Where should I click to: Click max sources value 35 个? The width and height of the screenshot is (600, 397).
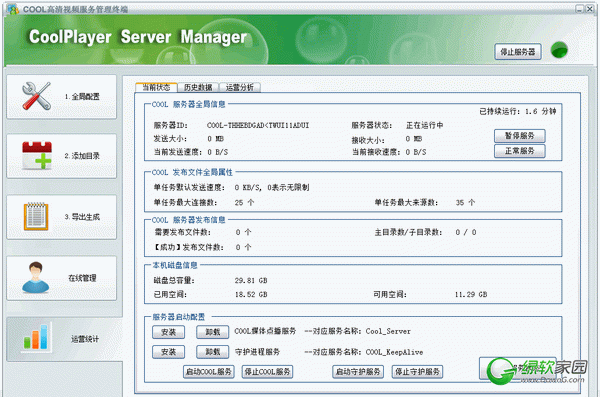pyautogui.click(x=465, y=203)
